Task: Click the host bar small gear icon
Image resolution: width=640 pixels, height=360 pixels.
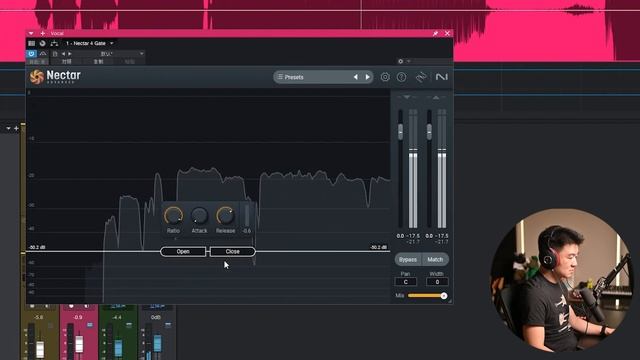Action: (400, 61)
